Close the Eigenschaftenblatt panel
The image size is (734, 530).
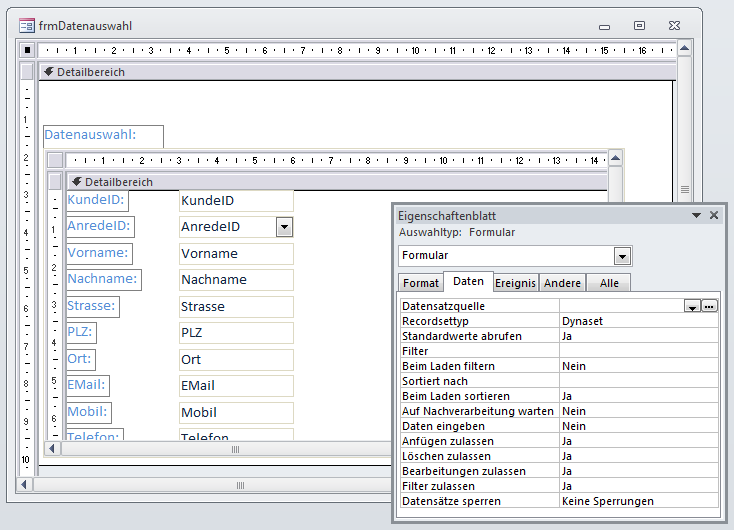click(x=714, y=215)
